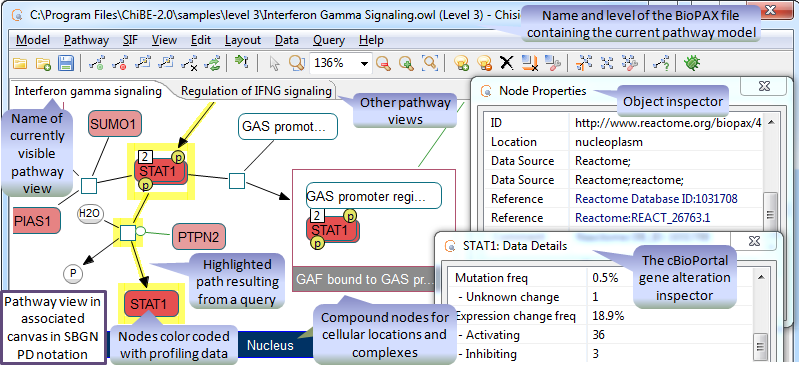Switch to Regulation of IFNG signaling tab
The image size is (799, 365).
click(x=256, y=91)
